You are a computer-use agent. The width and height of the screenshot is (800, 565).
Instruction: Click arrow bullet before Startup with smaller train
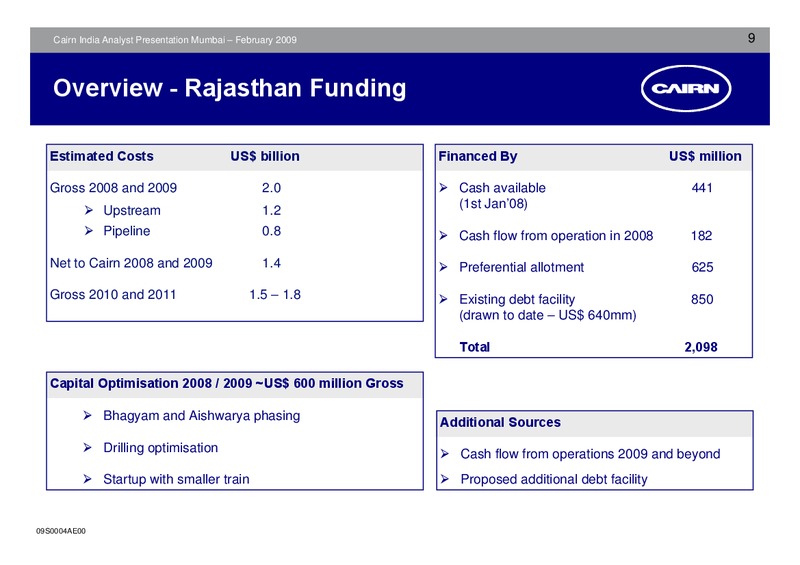88,479
